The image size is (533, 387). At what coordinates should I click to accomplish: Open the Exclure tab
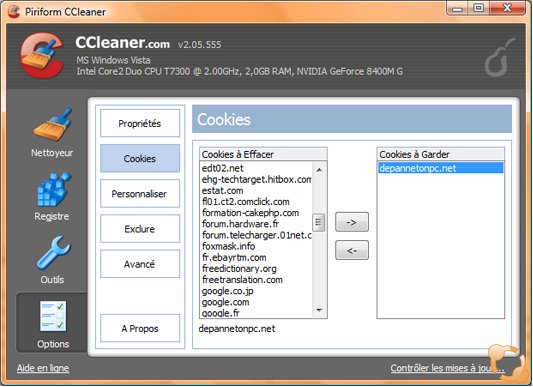140,229
